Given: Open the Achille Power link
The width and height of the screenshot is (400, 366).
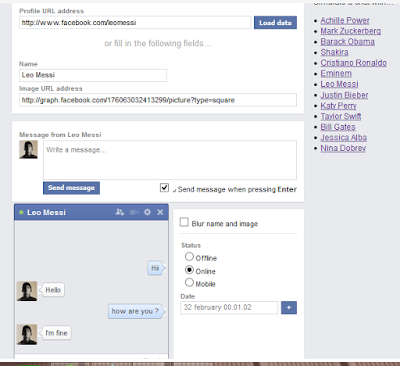Looking at the screenshot, I should tap(345, 20).
